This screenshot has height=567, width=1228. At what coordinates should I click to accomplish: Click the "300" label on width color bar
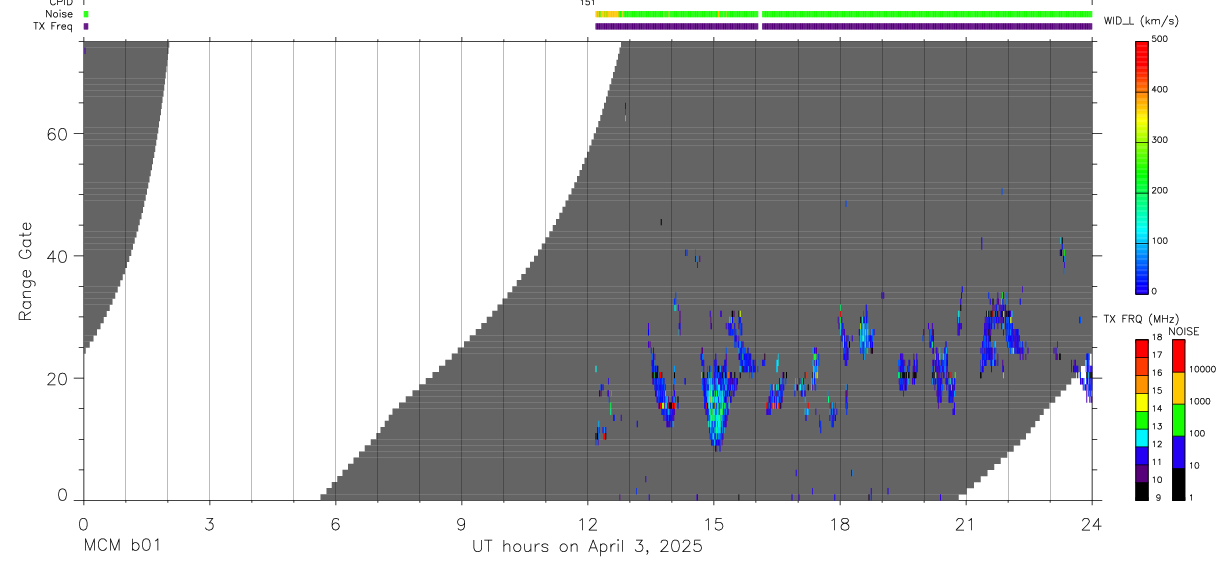pyautogui.click(x=1160, y=140)
